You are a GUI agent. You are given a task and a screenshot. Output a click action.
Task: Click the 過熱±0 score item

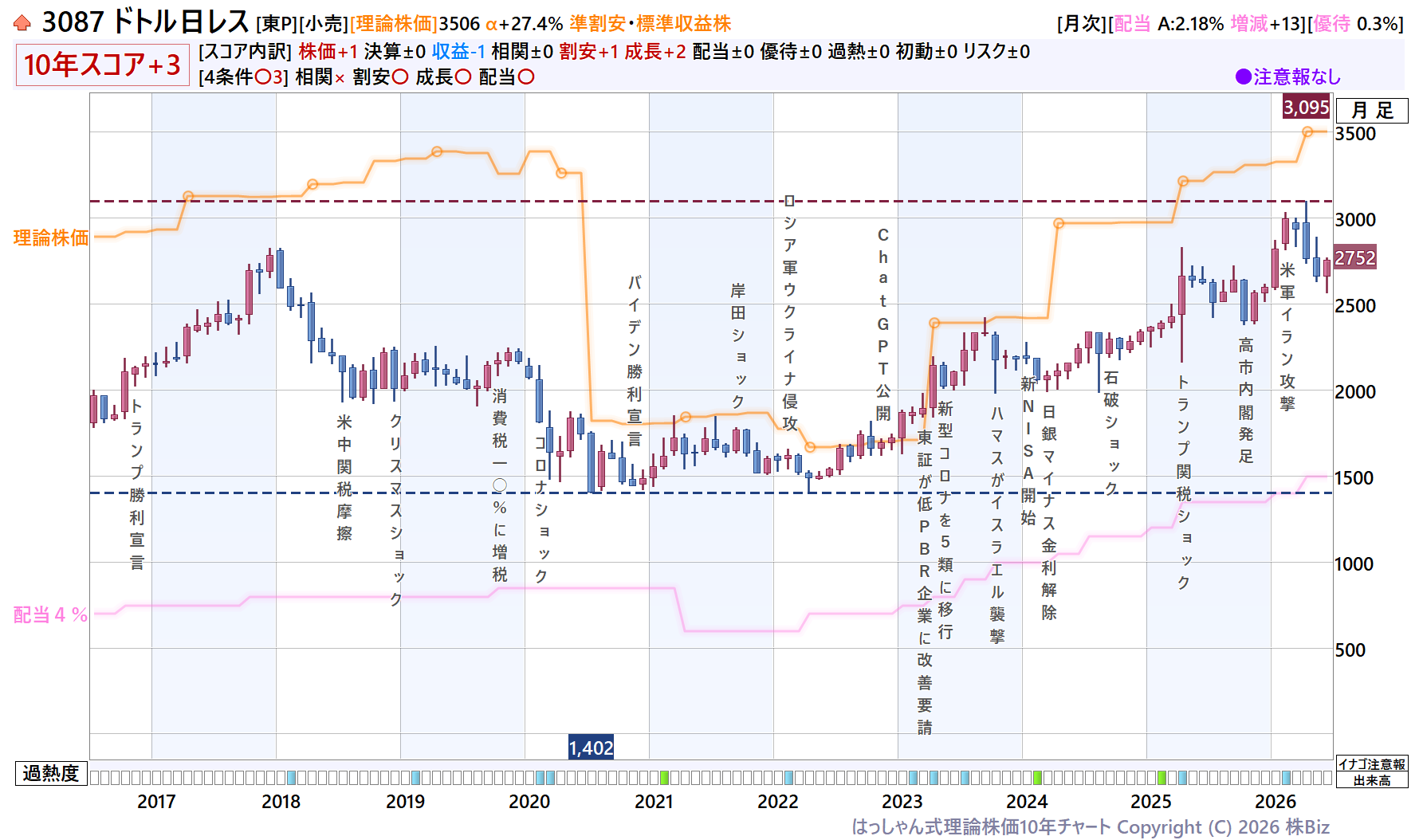tap(859, 52)
